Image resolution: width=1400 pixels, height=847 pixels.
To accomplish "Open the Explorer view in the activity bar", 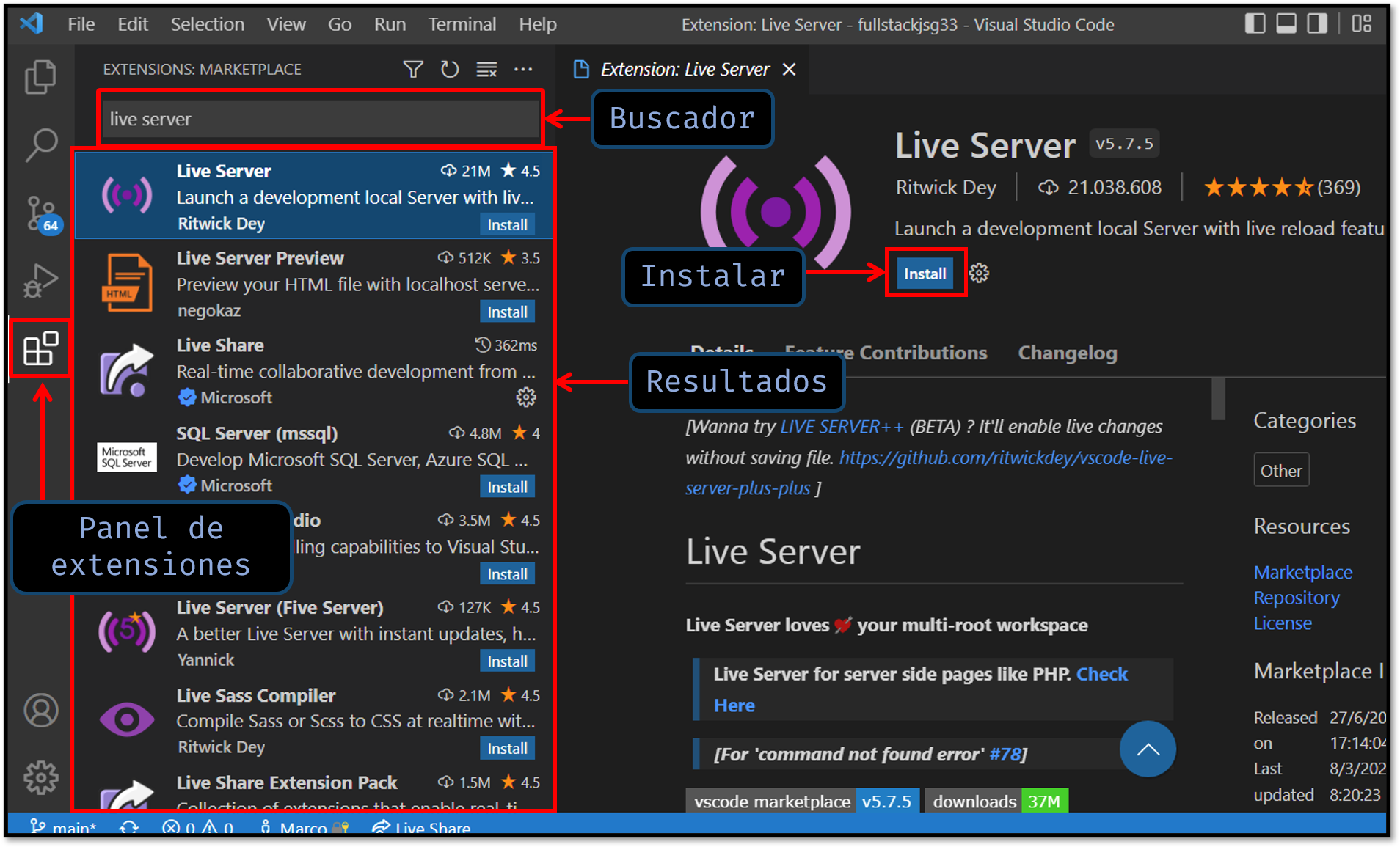I will click(40, 77).
